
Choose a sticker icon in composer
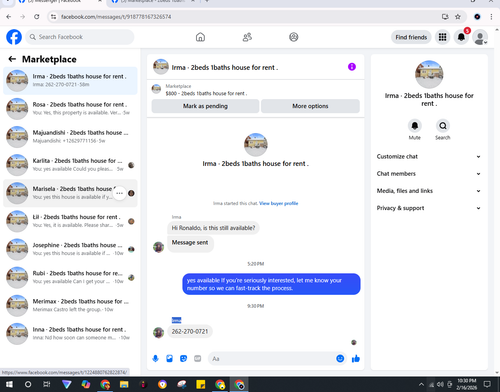[183, 359]
